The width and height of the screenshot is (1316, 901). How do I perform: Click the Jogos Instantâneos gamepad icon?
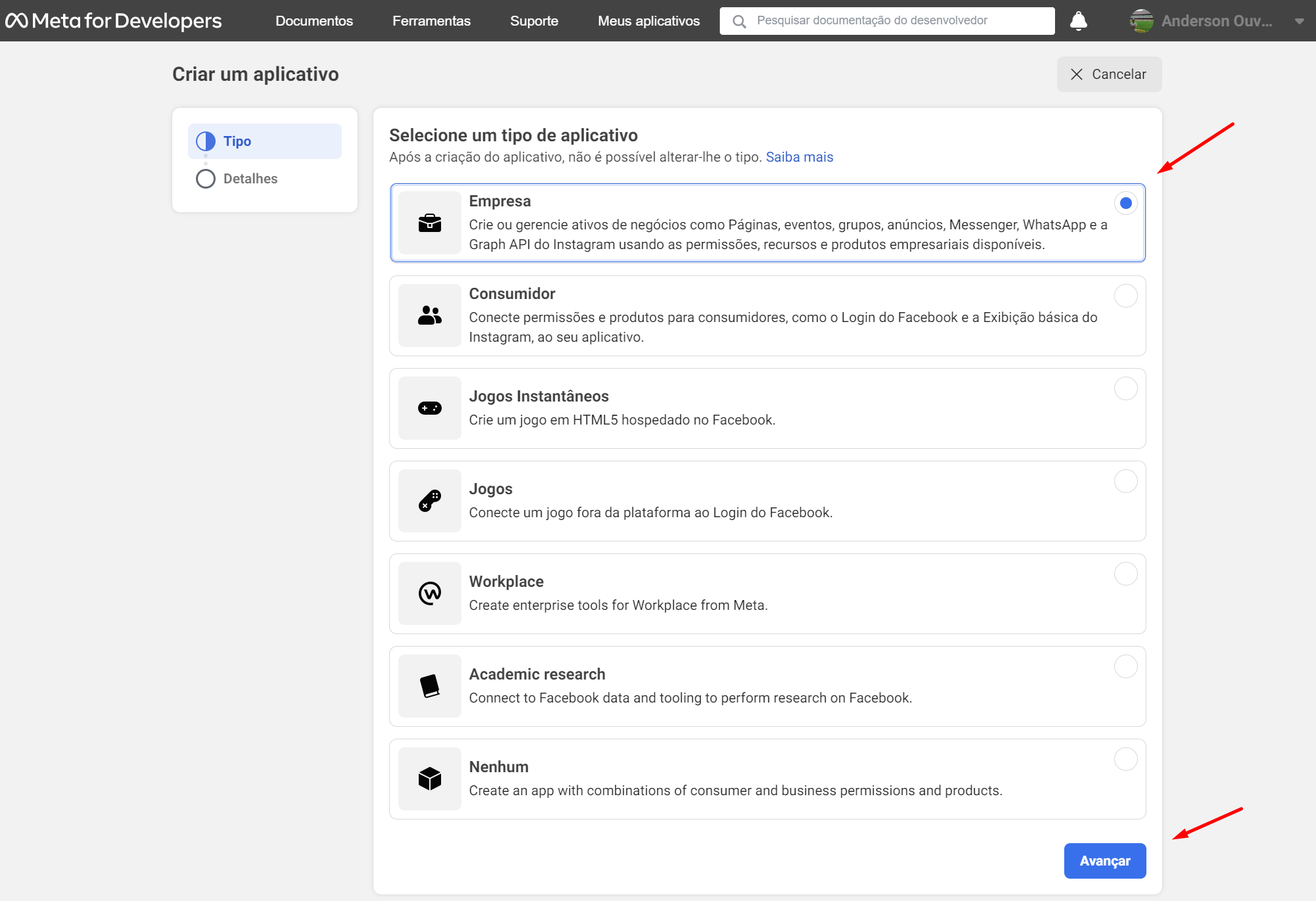coord(430,408)
